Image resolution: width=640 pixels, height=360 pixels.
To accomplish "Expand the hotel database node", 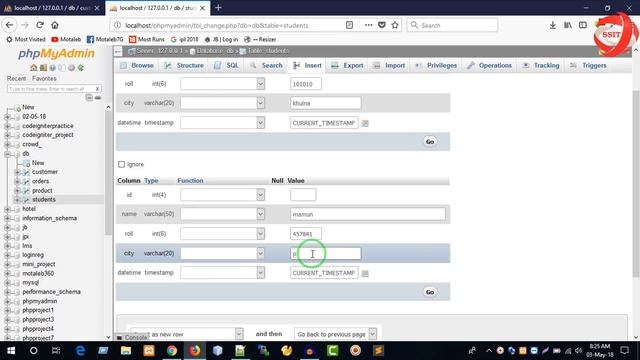I will [7, 209].
